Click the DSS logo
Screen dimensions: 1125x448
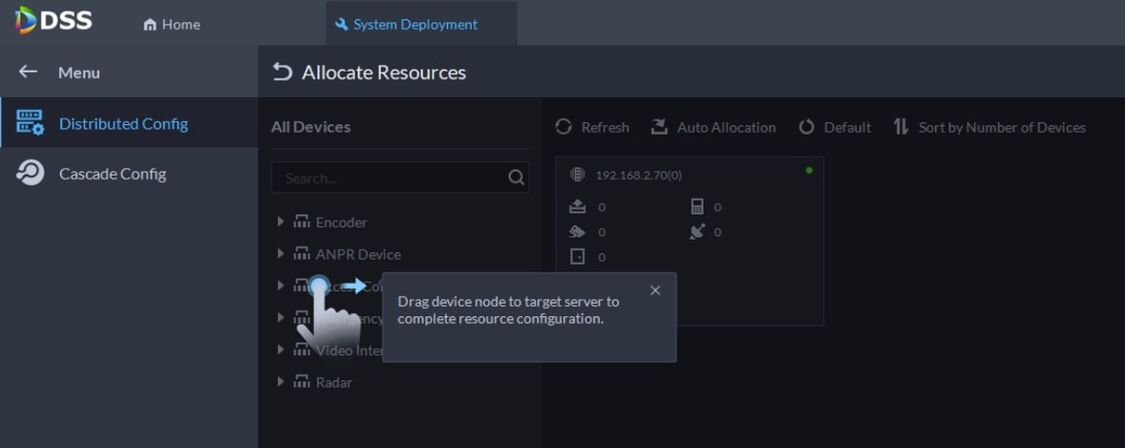[54, 21]
